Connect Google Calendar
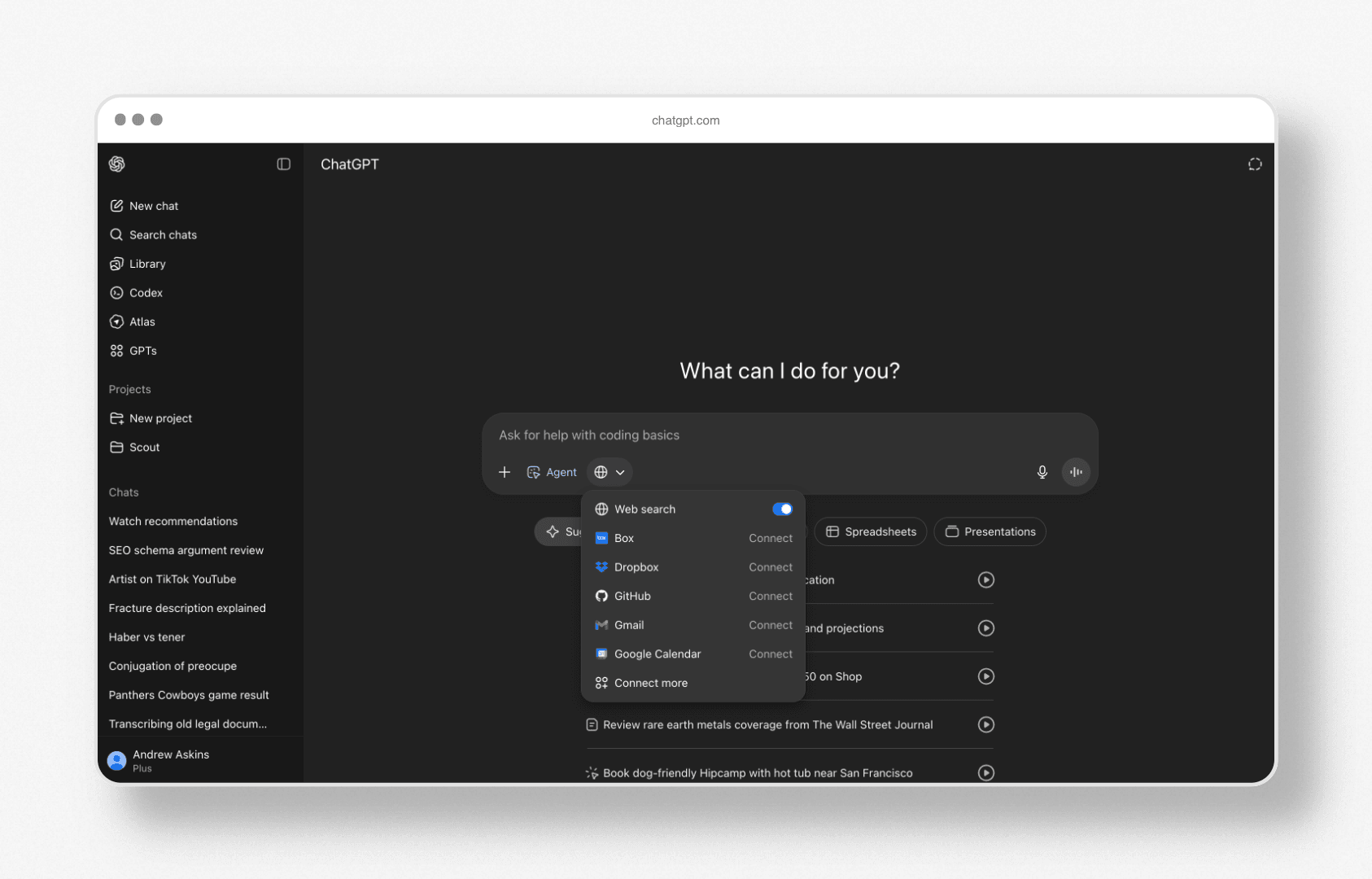1372x879 pixels. pos(771,654)
